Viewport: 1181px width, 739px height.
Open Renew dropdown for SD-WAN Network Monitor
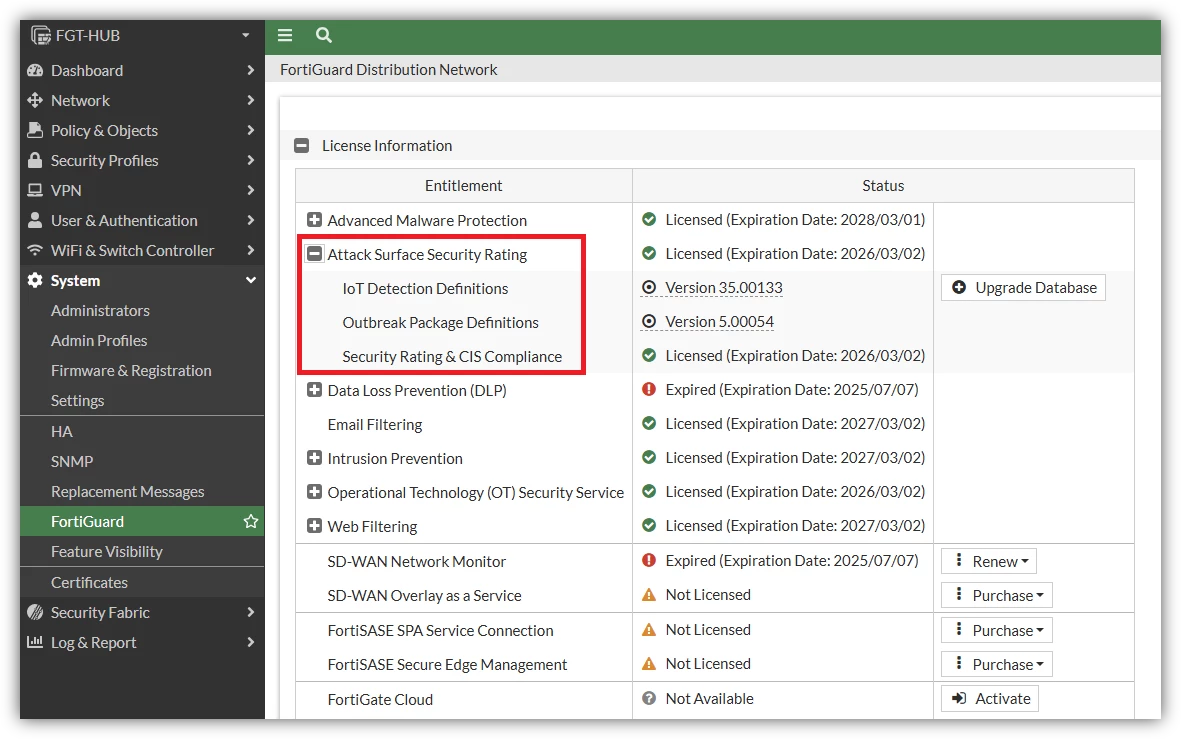pos(989,561)
